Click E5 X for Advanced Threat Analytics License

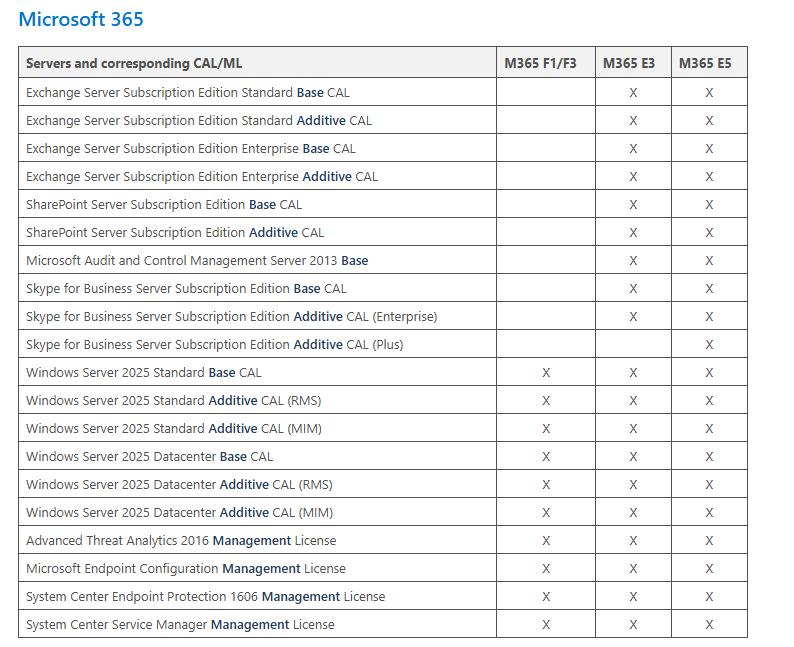(709, 541)
